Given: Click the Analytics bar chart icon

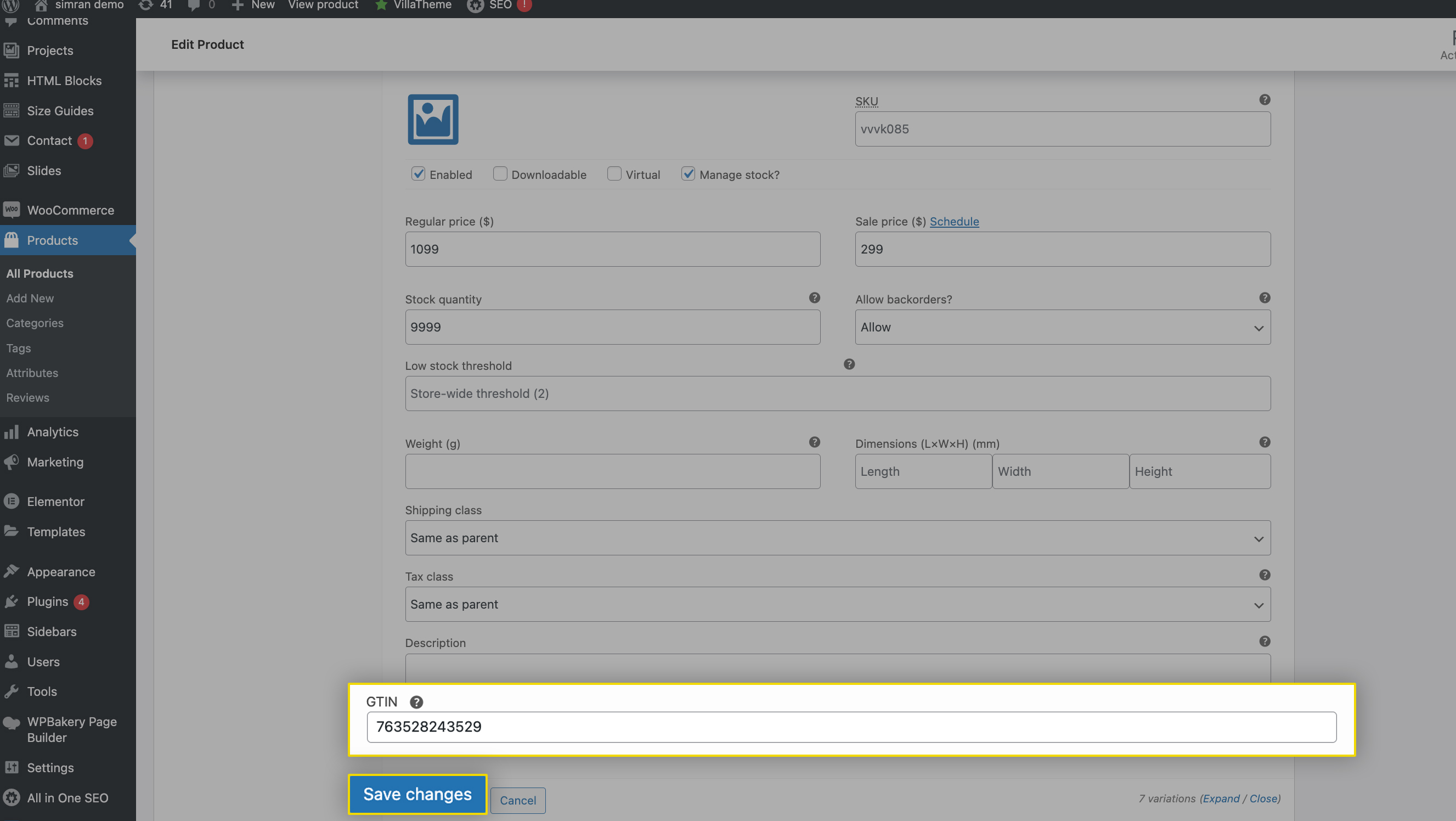Looking at the screenshot, I should 12,432.
